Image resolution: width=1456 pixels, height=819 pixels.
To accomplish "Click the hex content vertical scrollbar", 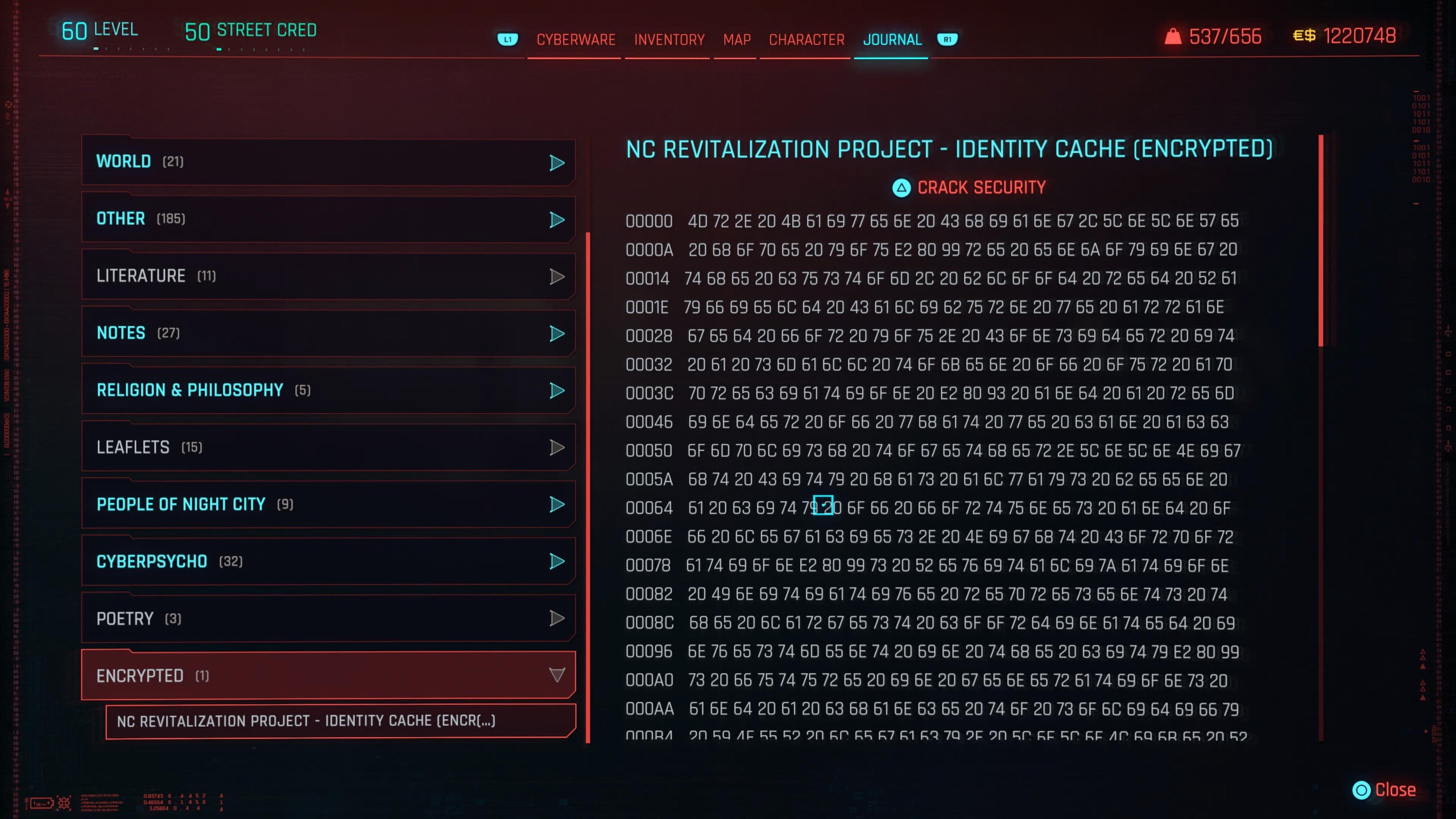I will click(x=1321, y=240).
